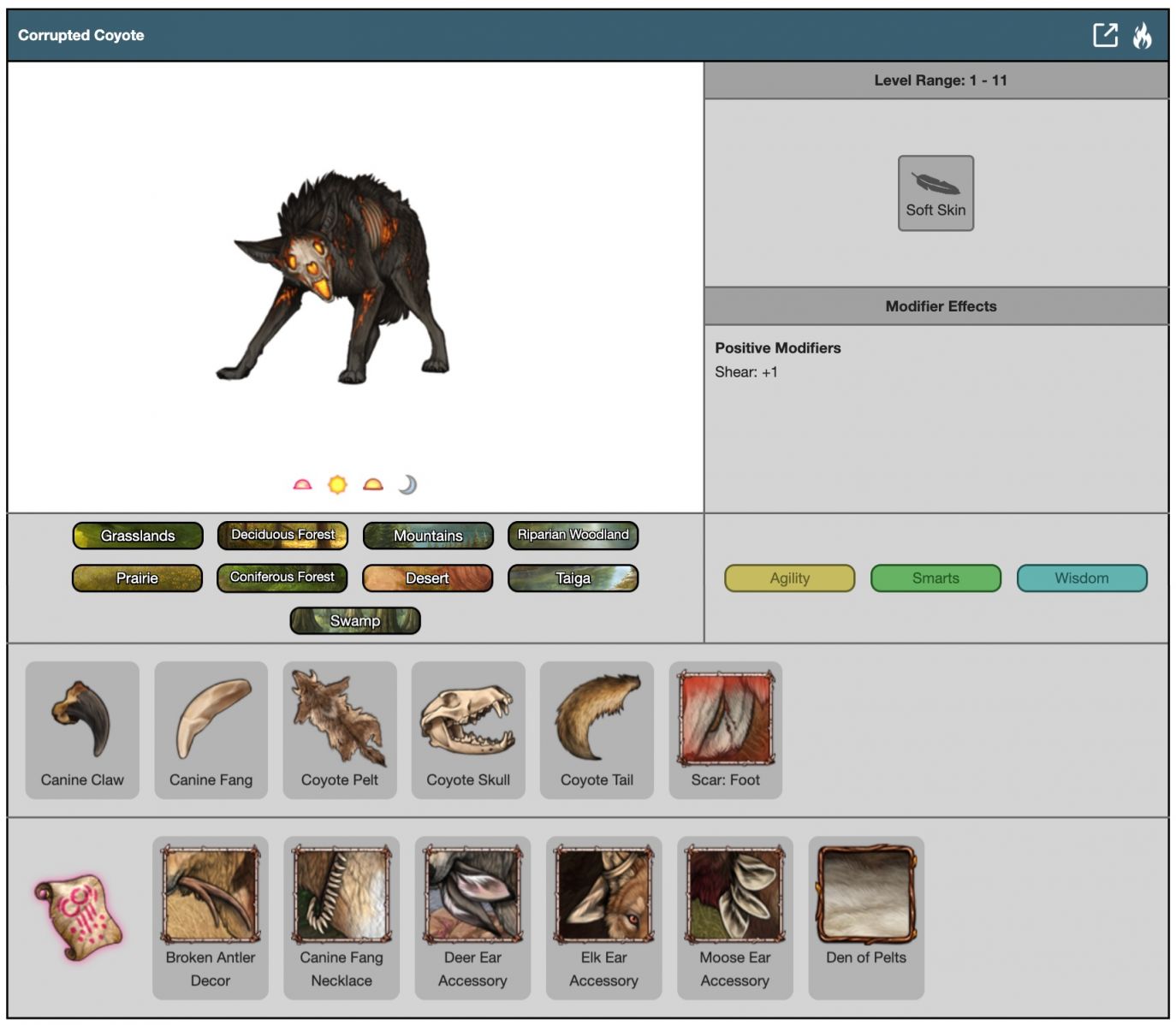
Task: Click the green Smarts stat badge
Action: (x=935, y=578)
